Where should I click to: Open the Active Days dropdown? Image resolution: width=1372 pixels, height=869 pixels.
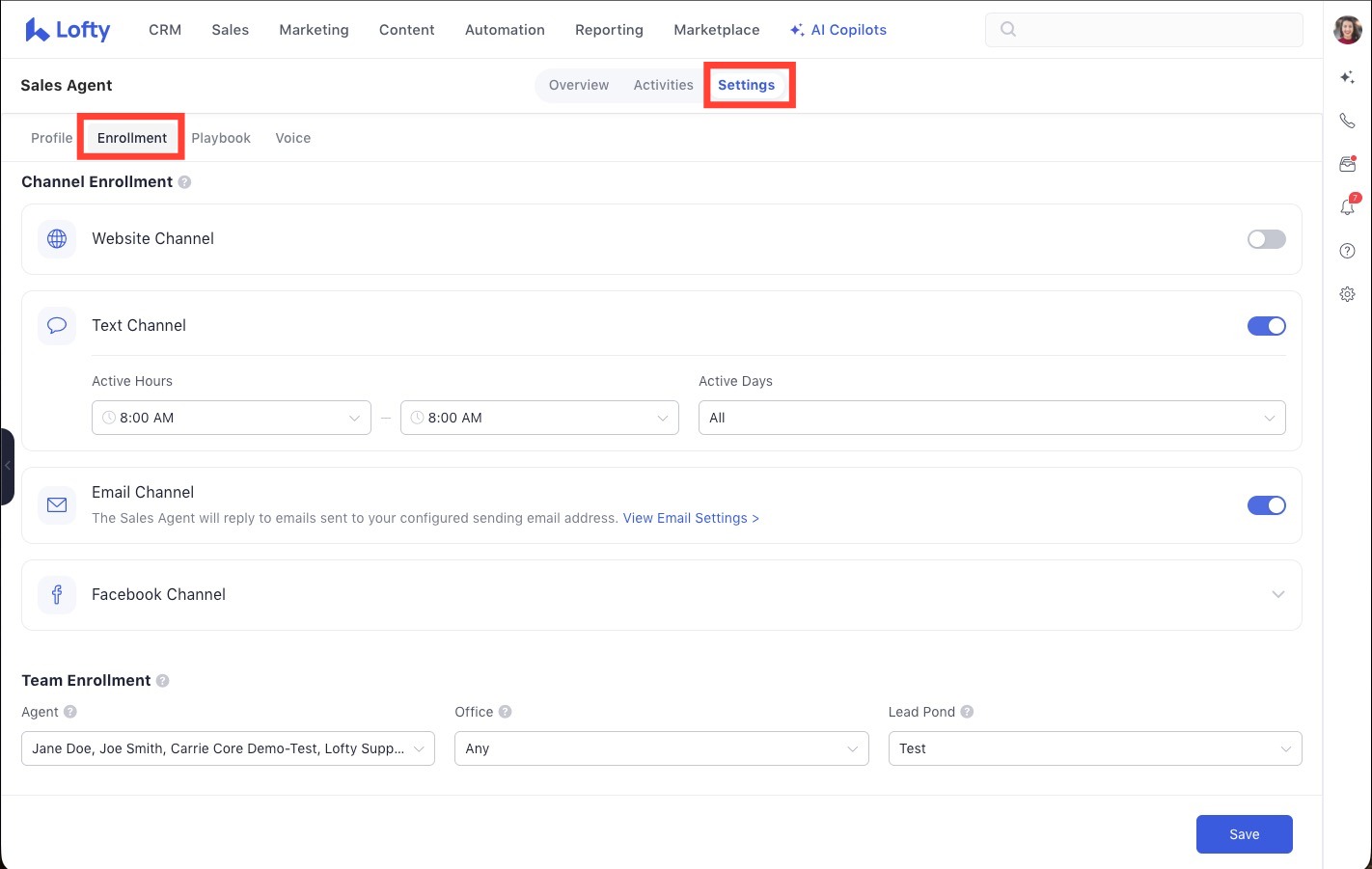click(x=992, y=417)
